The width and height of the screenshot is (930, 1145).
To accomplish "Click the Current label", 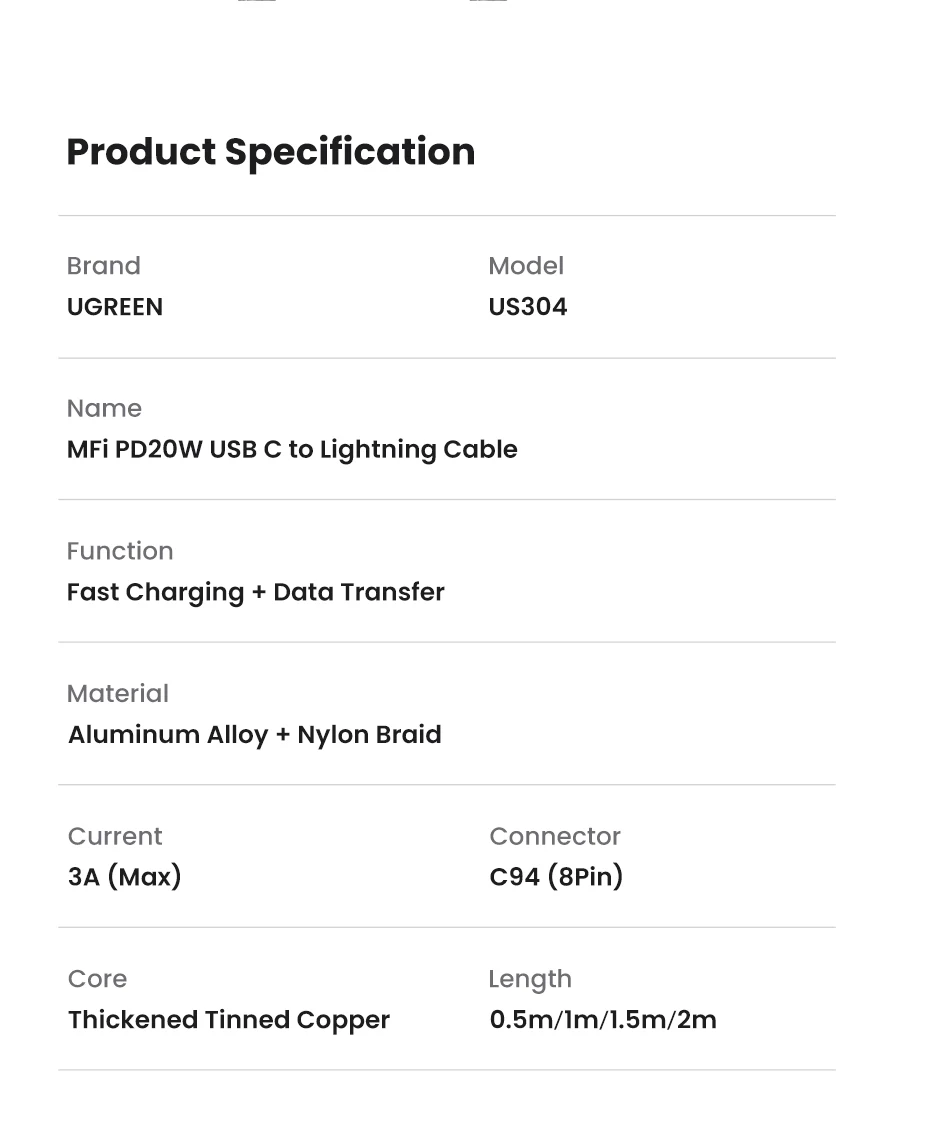I will pyautogui.click(x=115, y=836).
